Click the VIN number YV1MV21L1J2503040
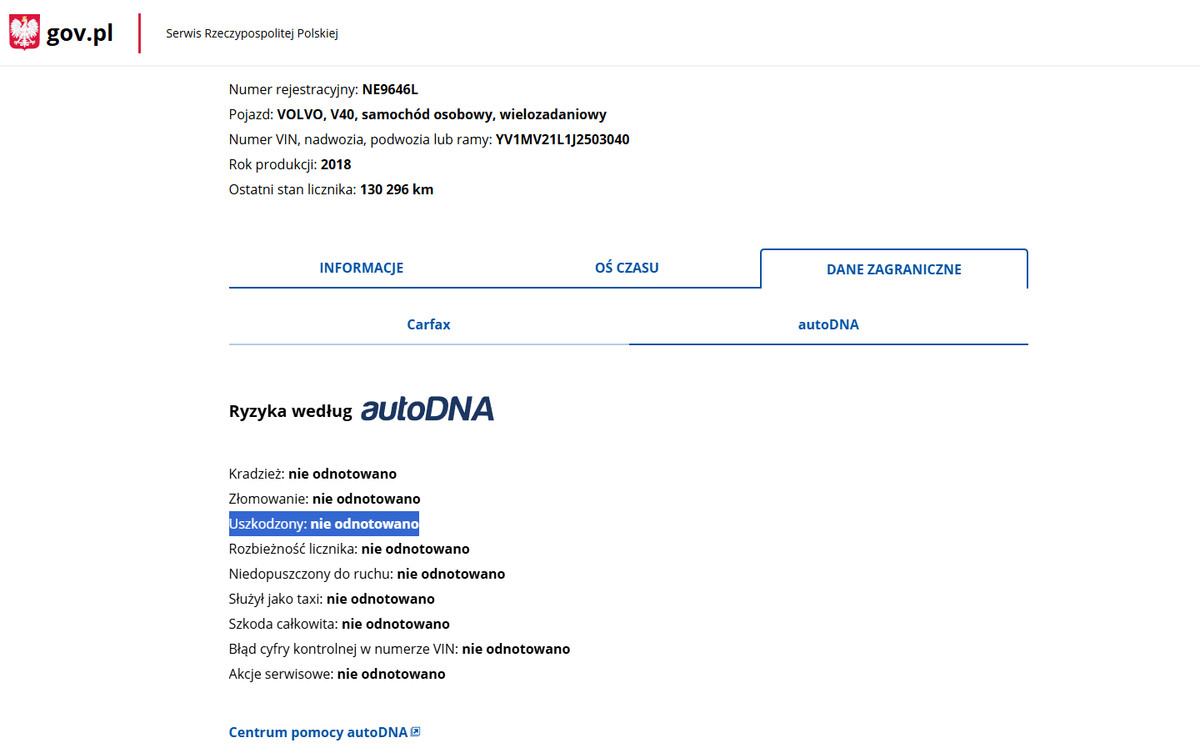Viewport: 1200px width, 748px height. click(562, 140)
